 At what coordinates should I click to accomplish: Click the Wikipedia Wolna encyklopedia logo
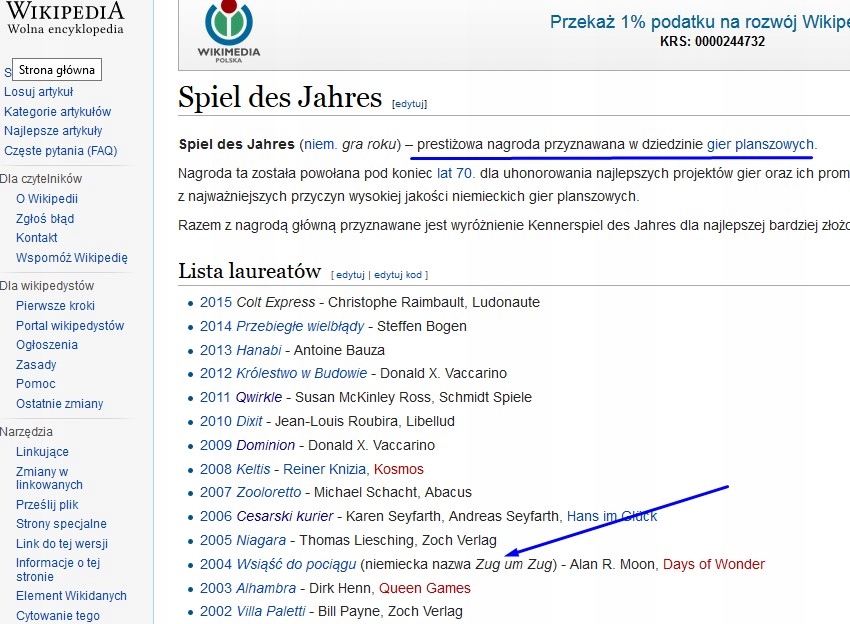click(65, 18)
